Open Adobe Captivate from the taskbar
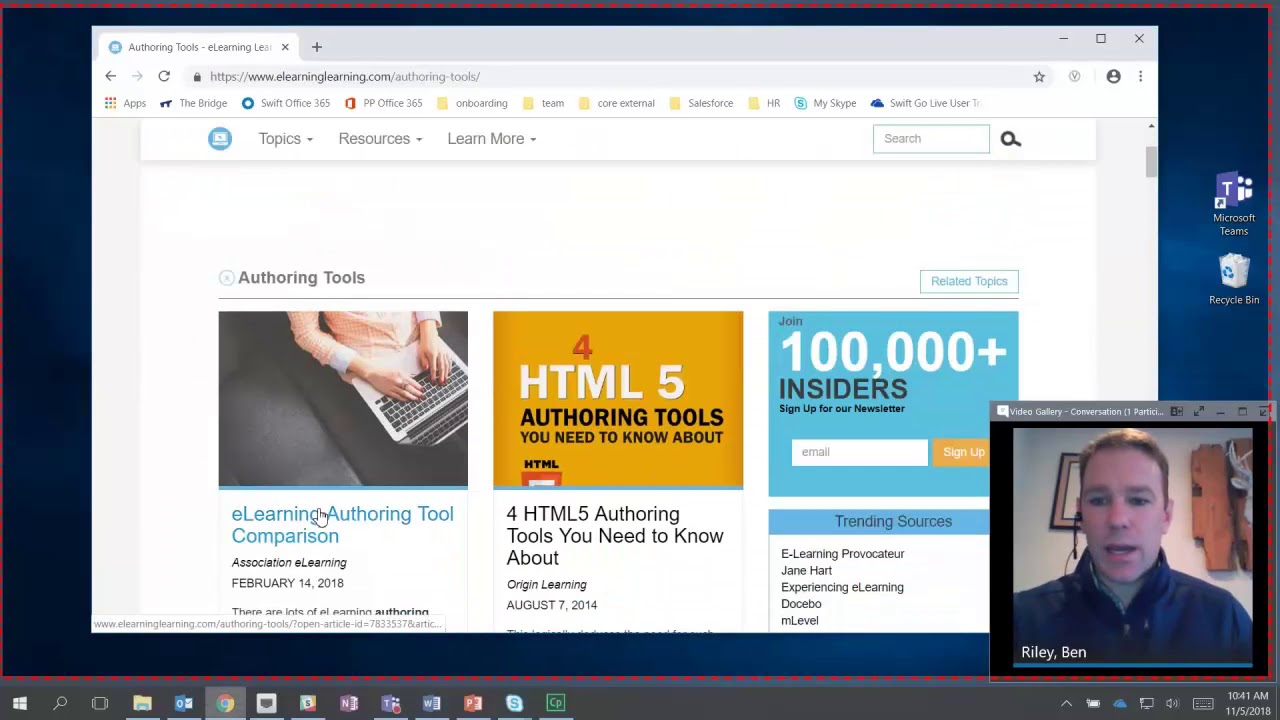The image size is (1280, 720). (x=556, y=703)
